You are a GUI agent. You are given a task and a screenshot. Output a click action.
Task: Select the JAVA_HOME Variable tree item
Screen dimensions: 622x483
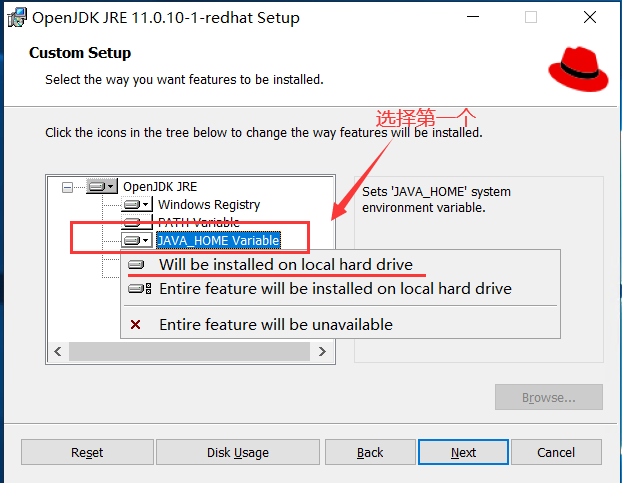pyautogui.click(x=218, y=240)
